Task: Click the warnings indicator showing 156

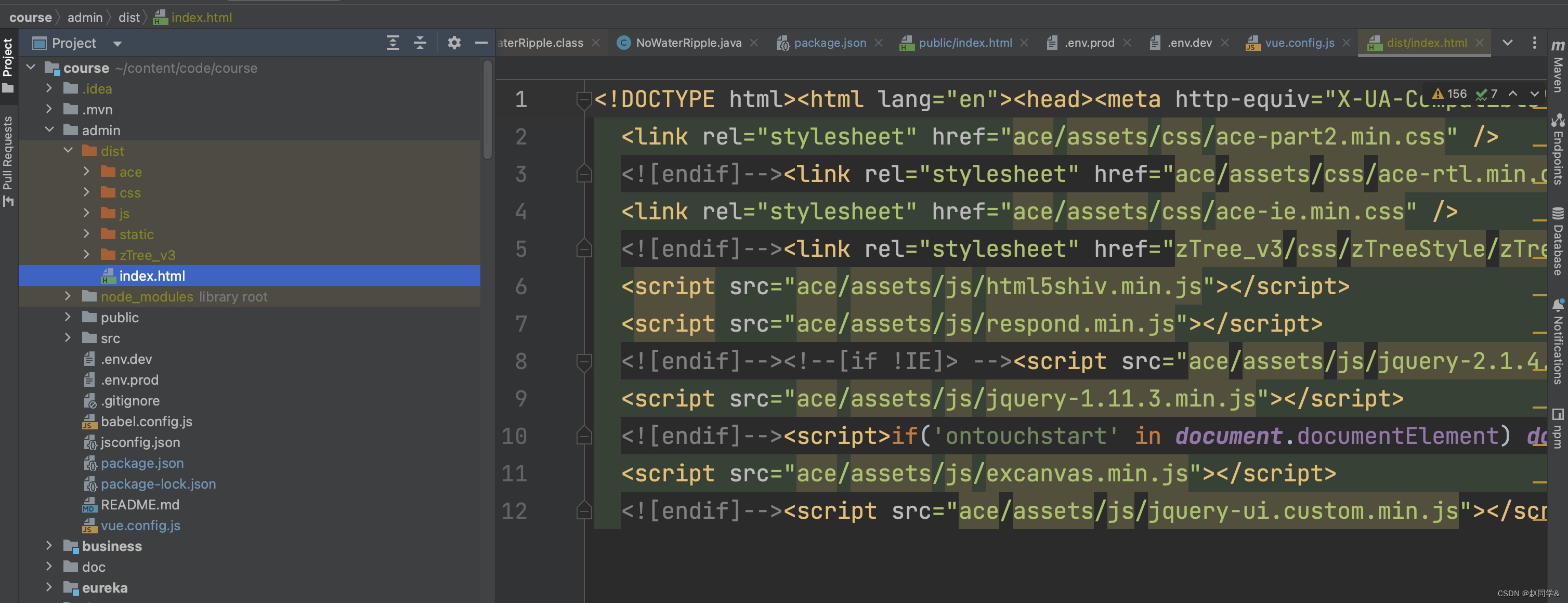Action: coord(1450,94)
